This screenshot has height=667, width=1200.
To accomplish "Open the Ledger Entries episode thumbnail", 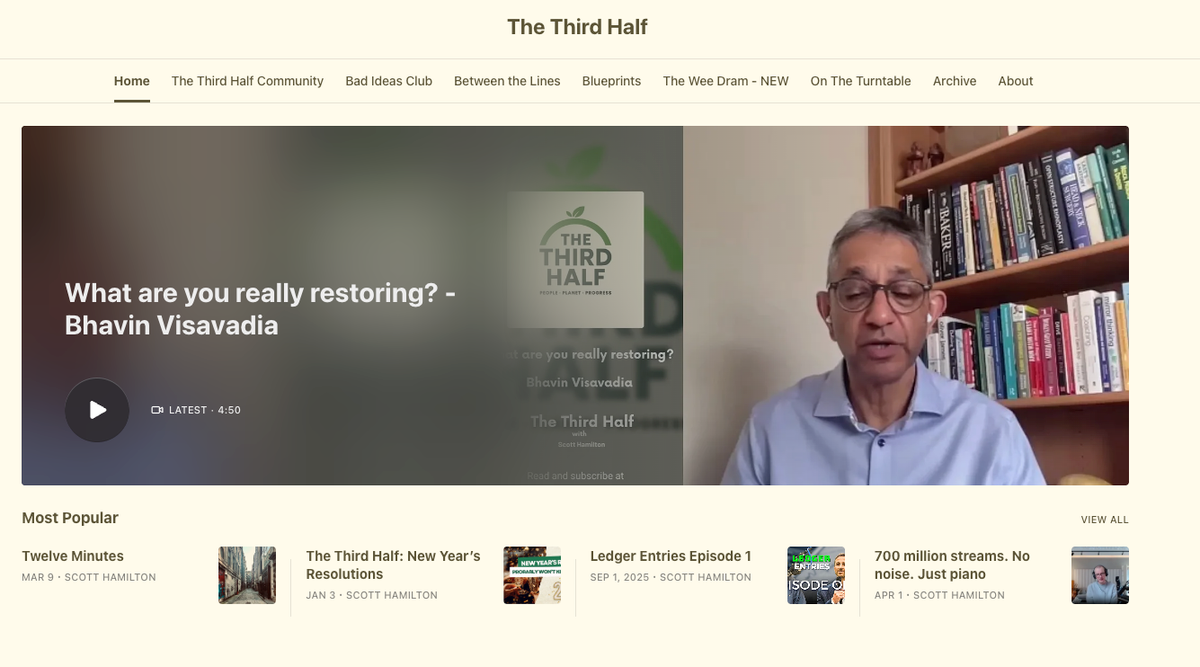I will (816, 575).
